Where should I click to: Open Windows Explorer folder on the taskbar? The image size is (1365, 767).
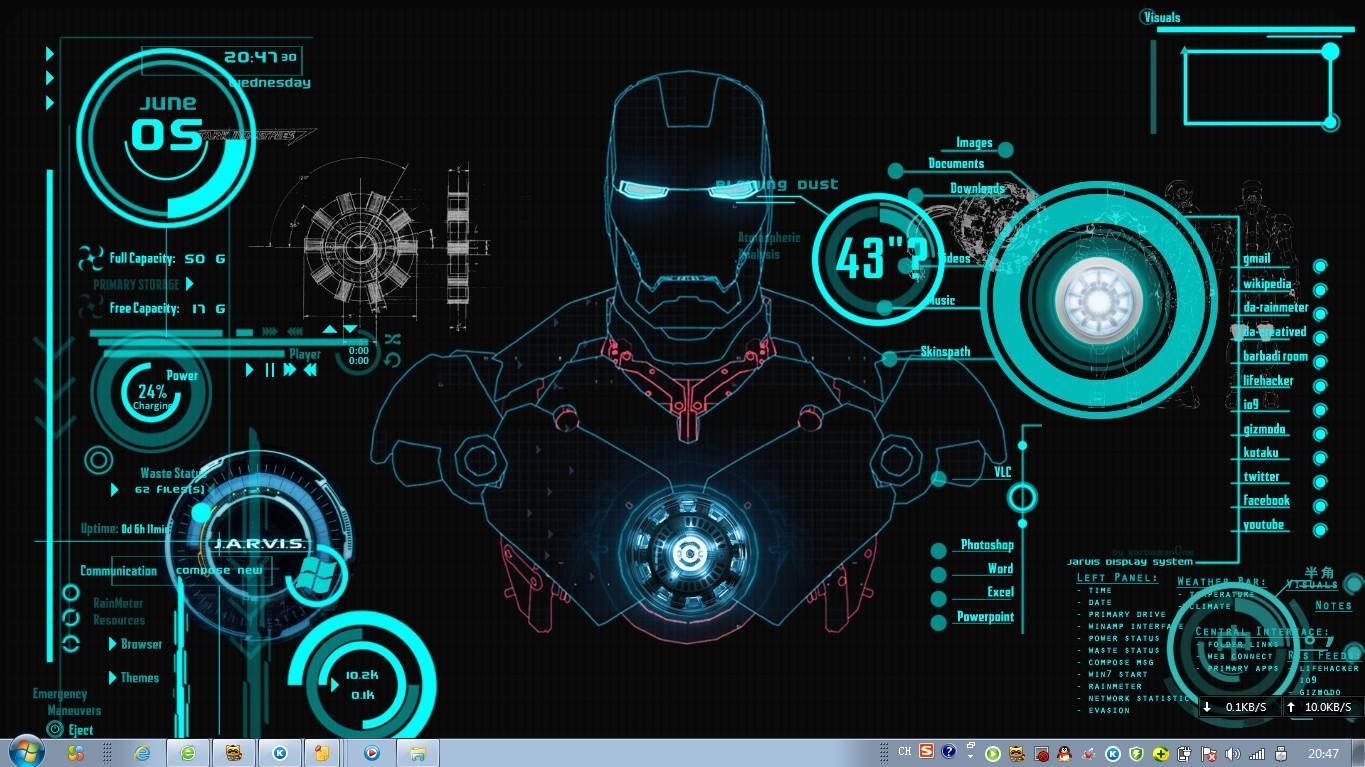[x=417, y=753]
